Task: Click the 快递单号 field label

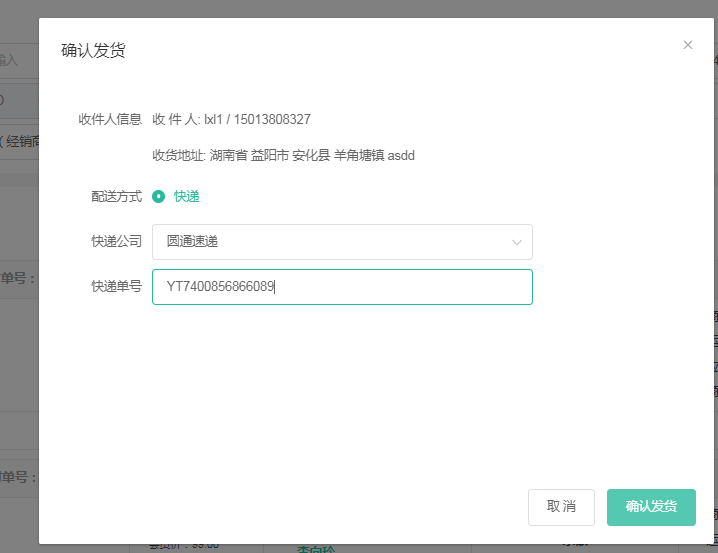Action: pos(116,287)
